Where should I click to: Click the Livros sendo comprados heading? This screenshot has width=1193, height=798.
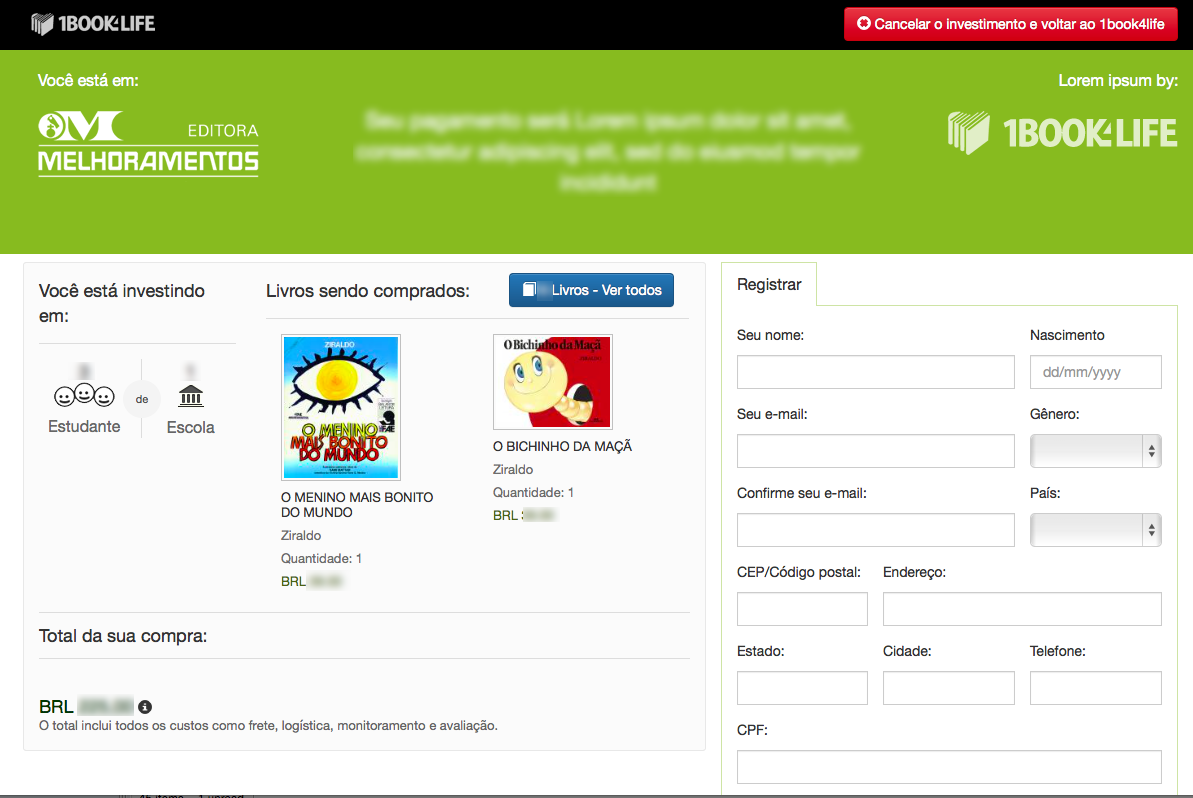(367, 291)
